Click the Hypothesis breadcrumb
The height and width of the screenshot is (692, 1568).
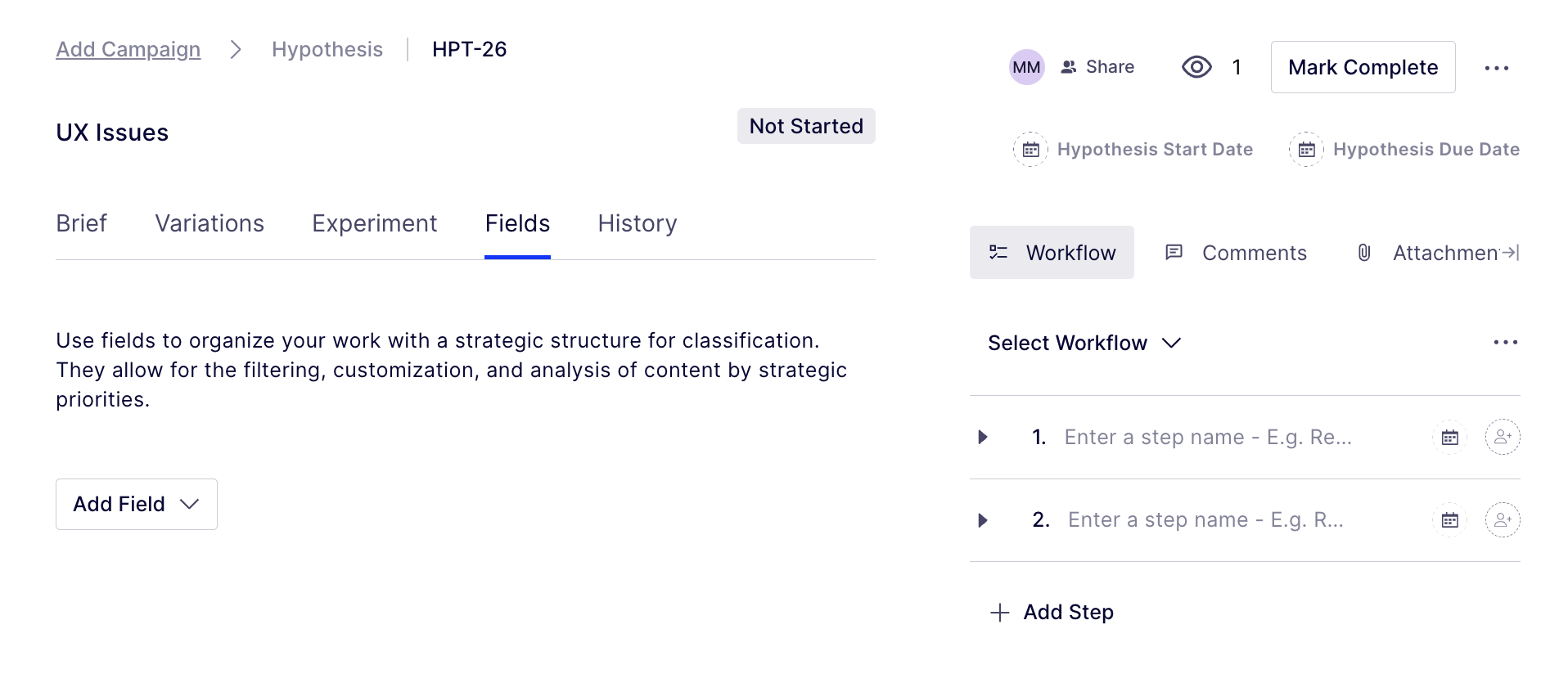click(327, 50)
